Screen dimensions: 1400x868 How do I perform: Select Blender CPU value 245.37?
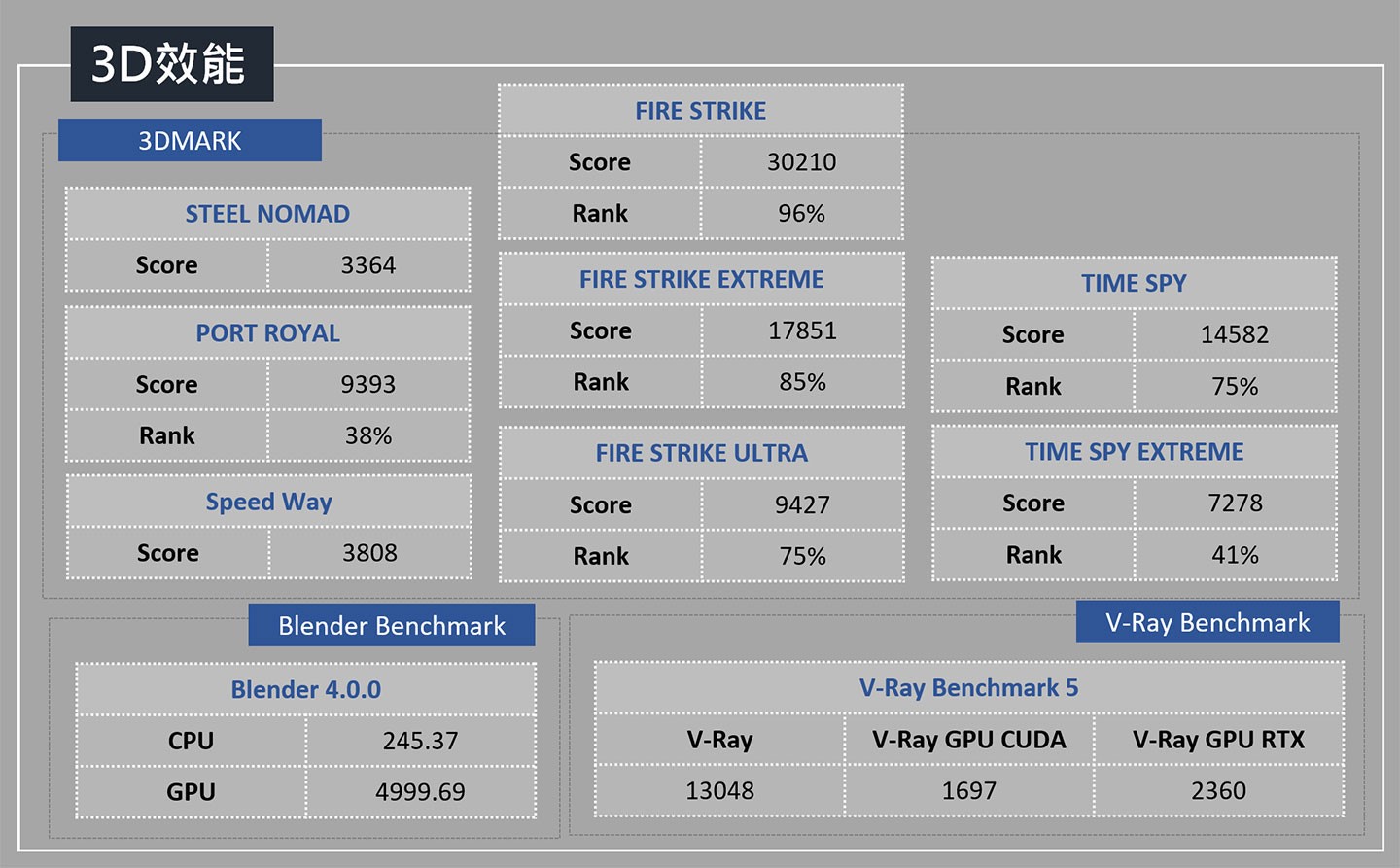pyautogui.click(x=421, y=741)
